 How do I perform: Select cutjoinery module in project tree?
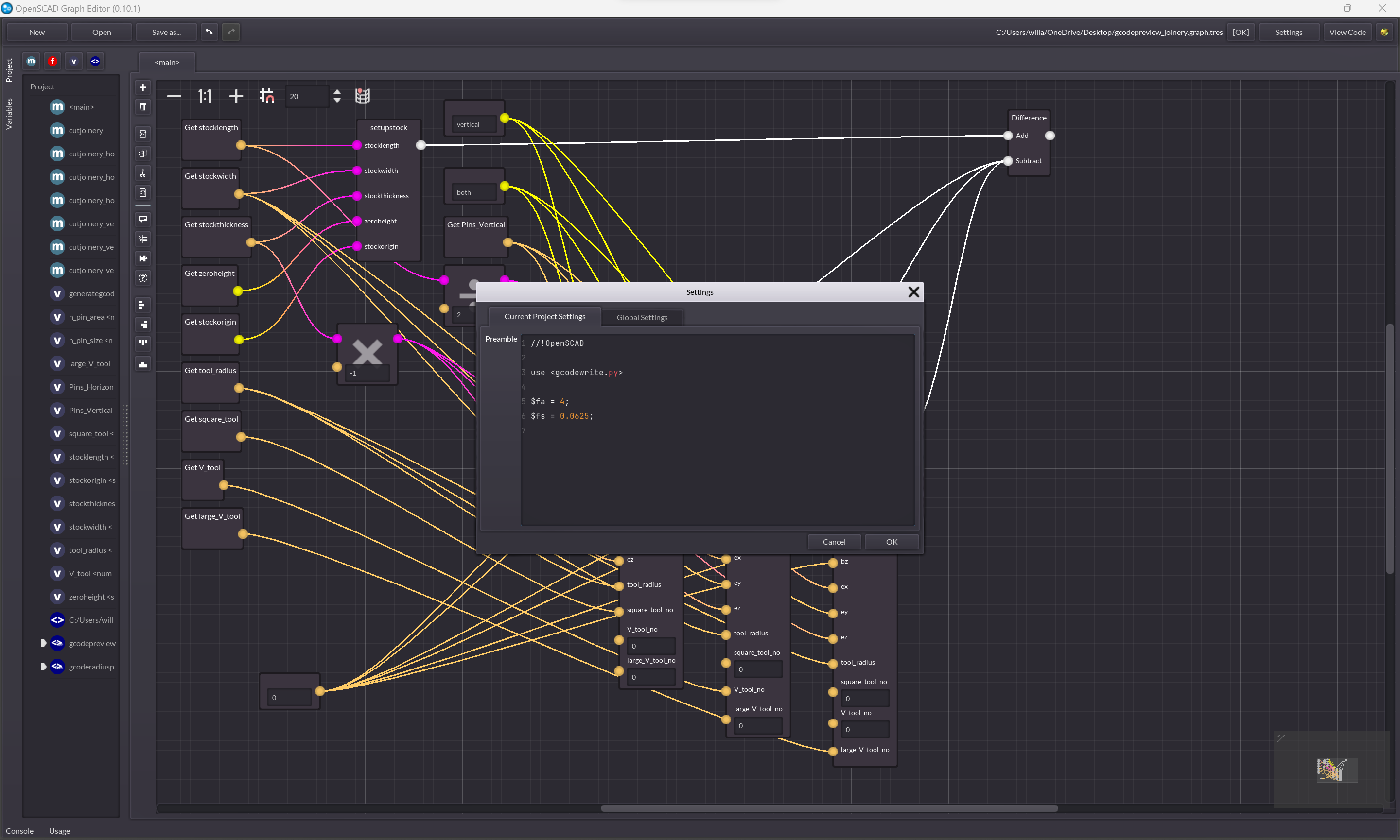click(86, 130)
